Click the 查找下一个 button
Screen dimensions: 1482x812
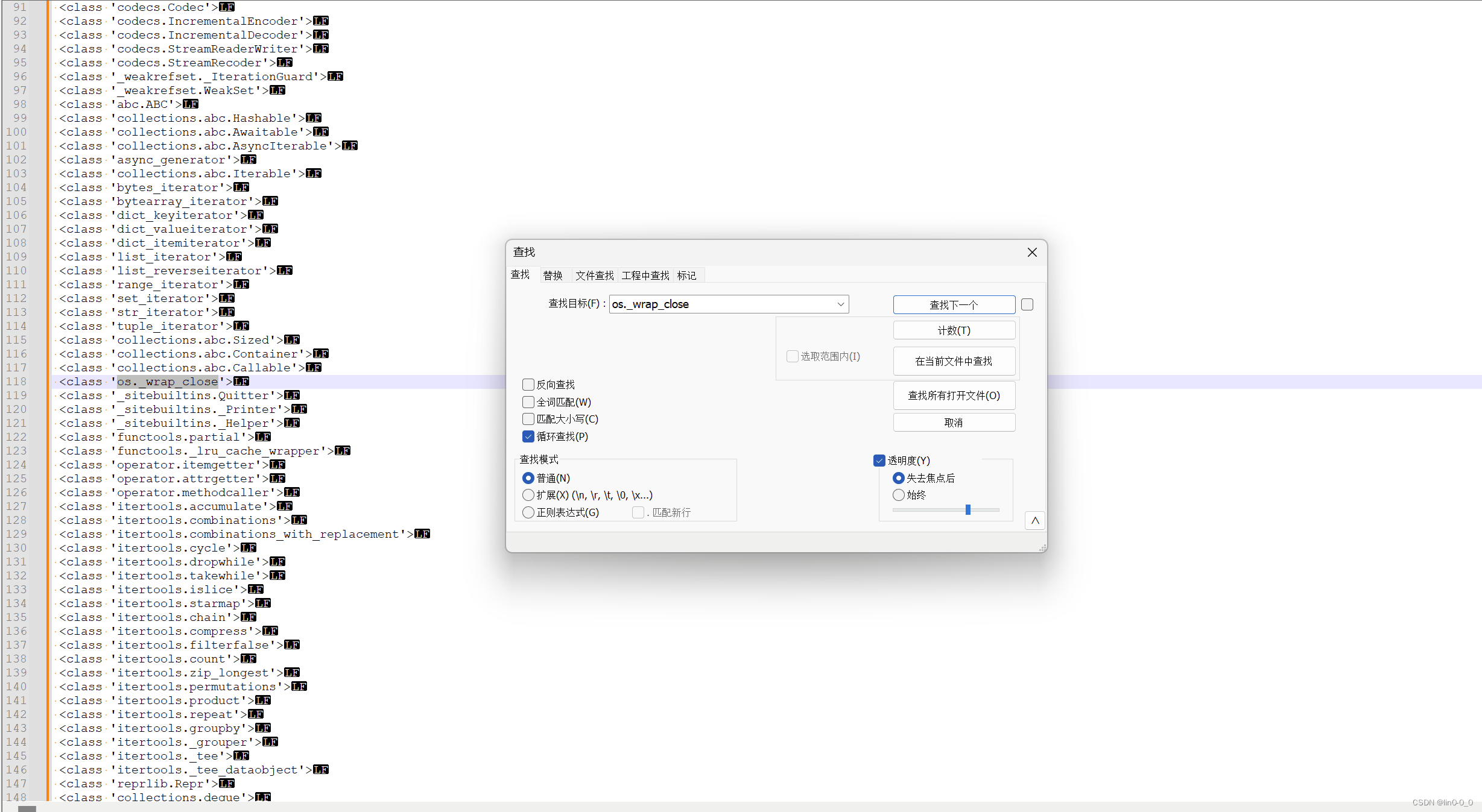[954, 304]
